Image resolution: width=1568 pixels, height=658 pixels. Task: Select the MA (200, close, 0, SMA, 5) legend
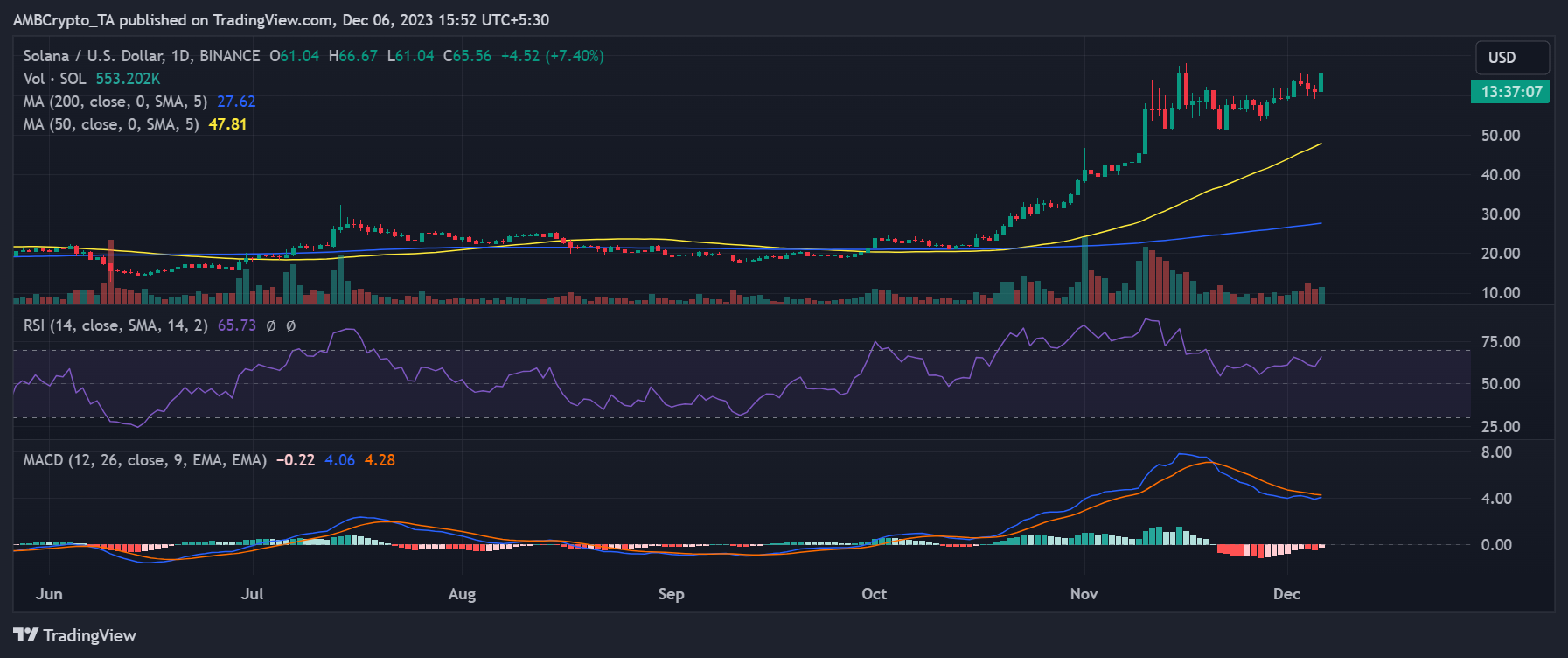point(115,101)
